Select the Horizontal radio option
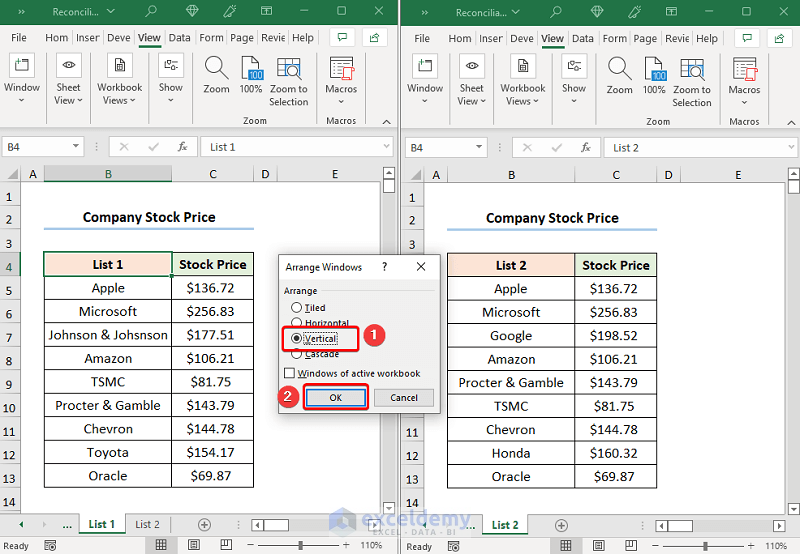 320,323
